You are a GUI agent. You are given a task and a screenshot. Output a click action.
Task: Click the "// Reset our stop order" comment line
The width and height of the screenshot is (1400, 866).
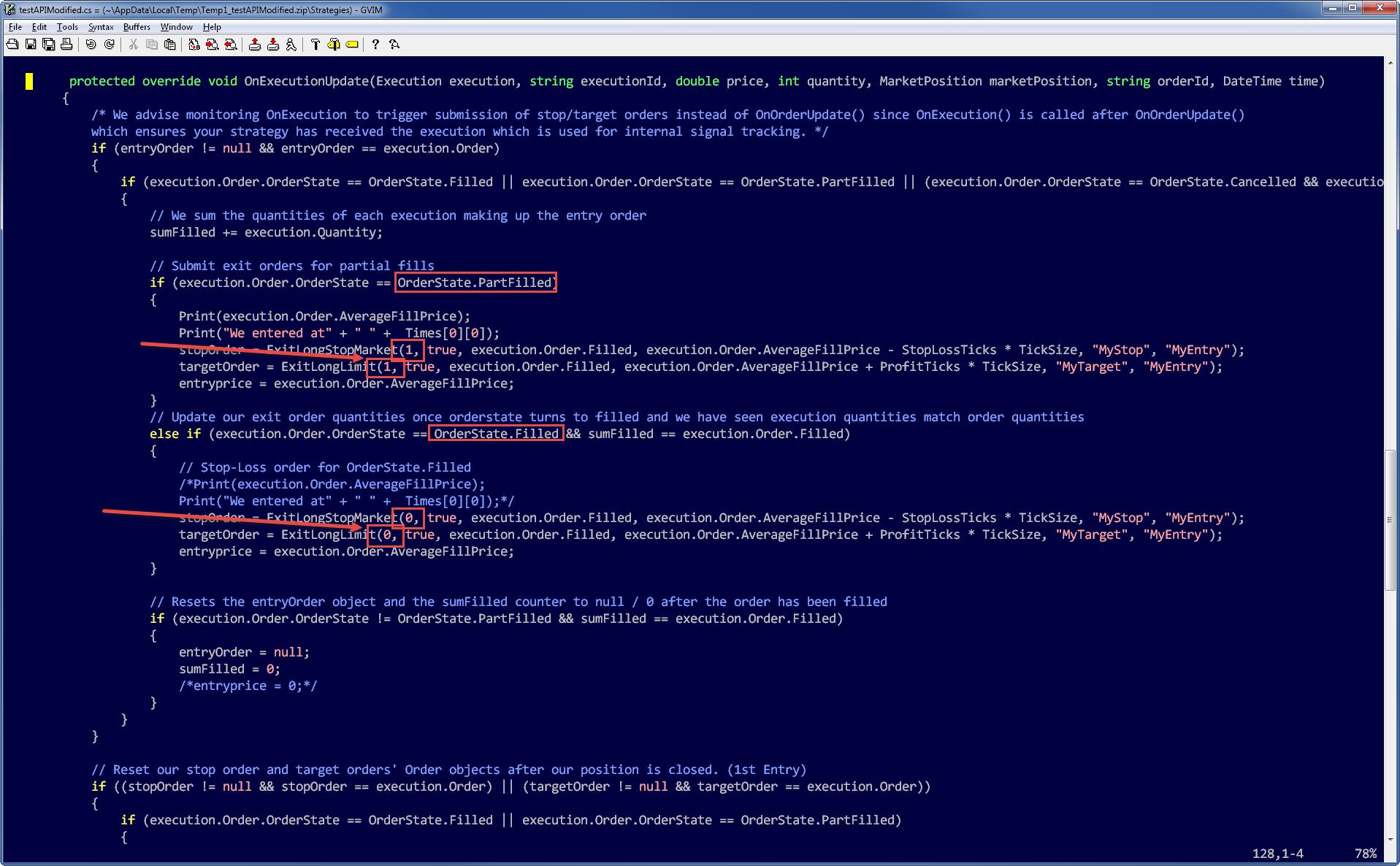point(448,770)
